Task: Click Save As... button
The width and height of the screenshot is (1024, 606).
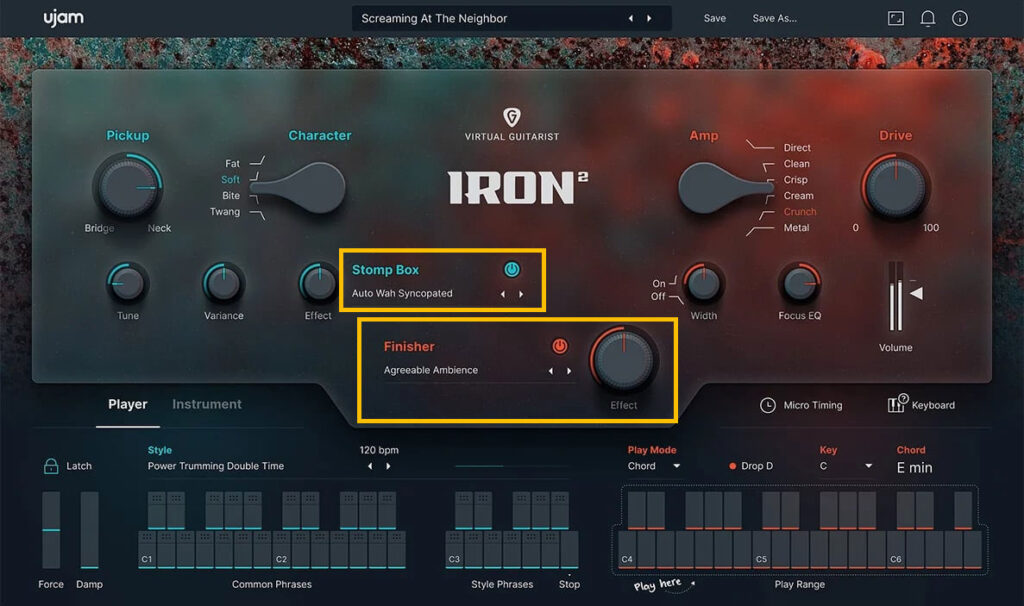Action: [775, 18]
